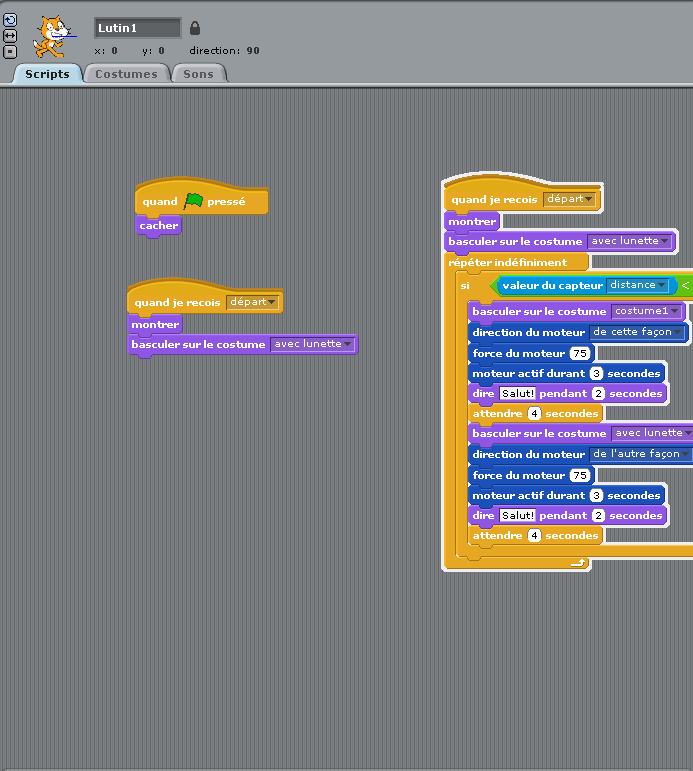Edit the 75 field under 'de cette façon'
693x771 pixels.
coord(580,354)
